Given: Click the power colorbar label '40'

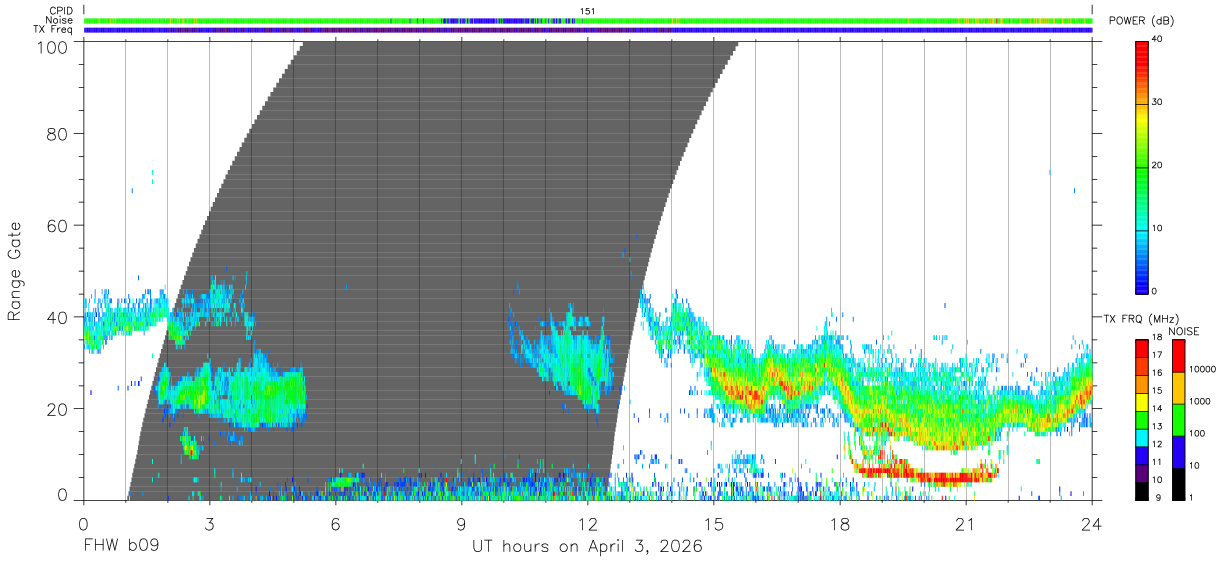Looking at the screenshot, I should point(1159,40).
